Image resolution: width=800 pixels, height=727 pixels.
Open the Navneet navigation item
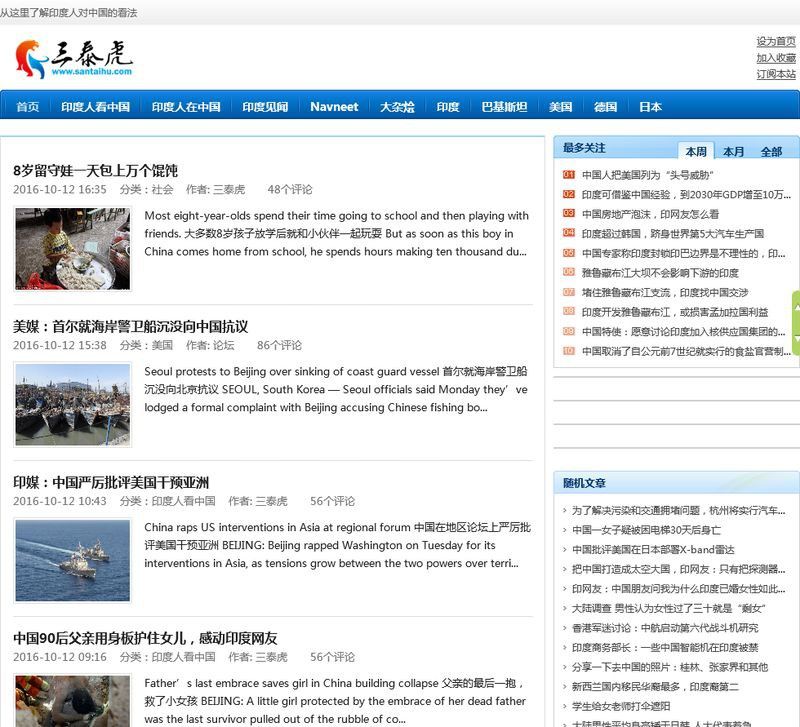[x=334, y=107]
